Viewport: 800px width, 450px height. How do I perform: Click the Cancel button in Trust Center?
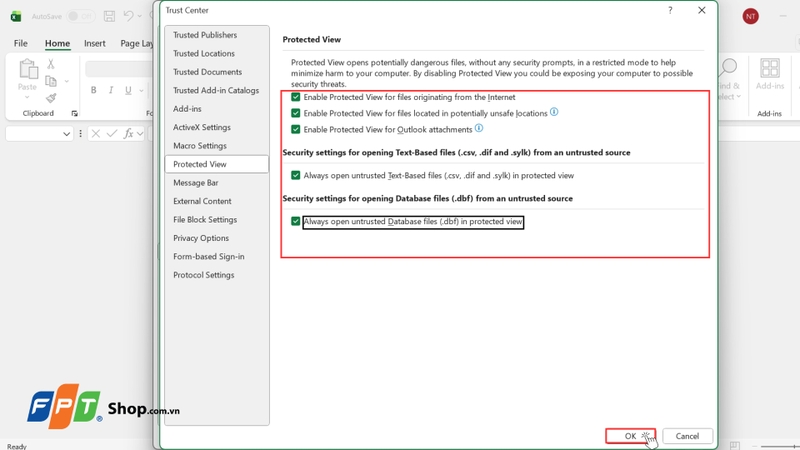[x=687, y=436]
